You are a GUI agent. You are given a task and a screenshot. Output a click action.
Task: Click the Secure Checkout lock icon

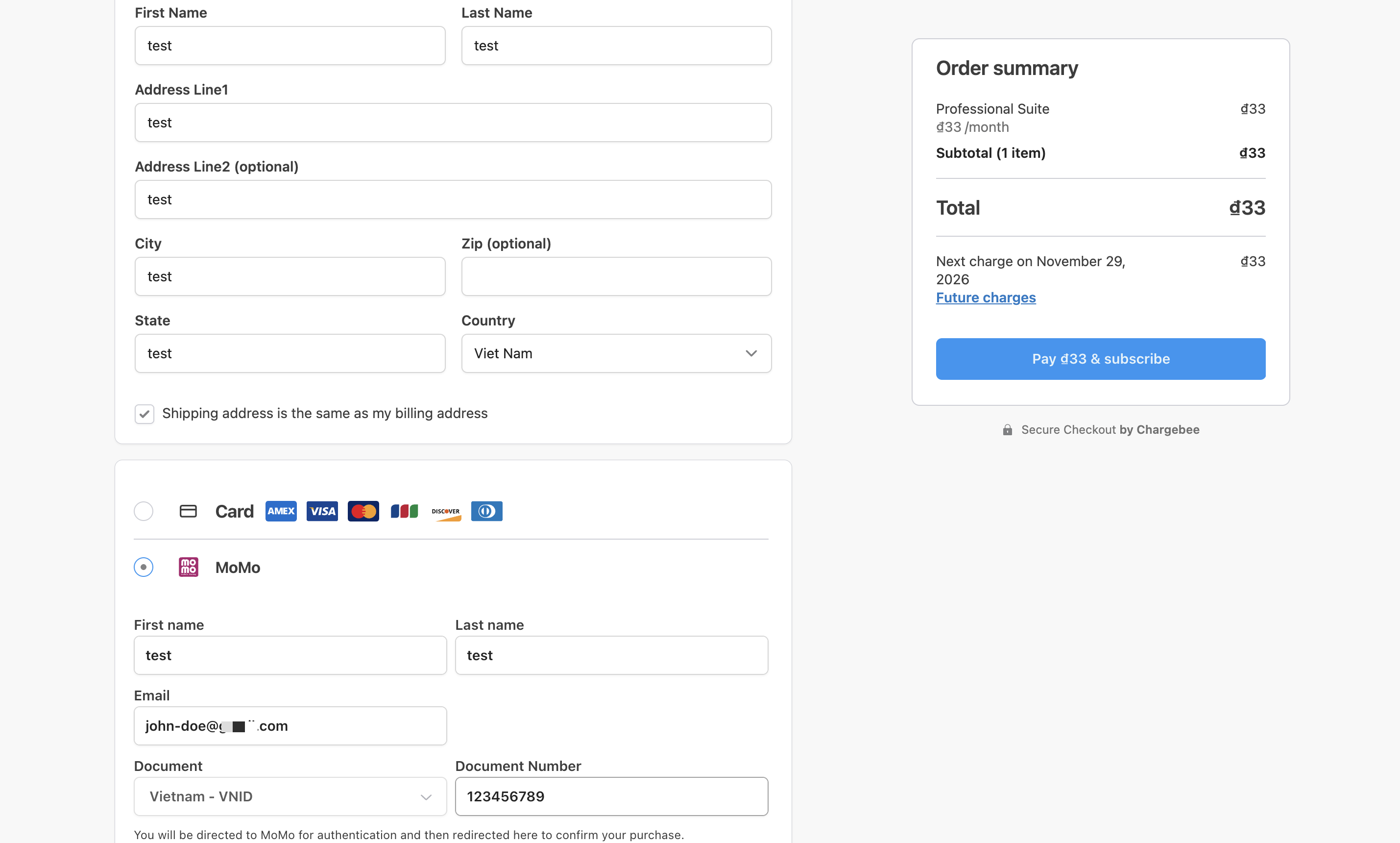[x=1007, y=430]
